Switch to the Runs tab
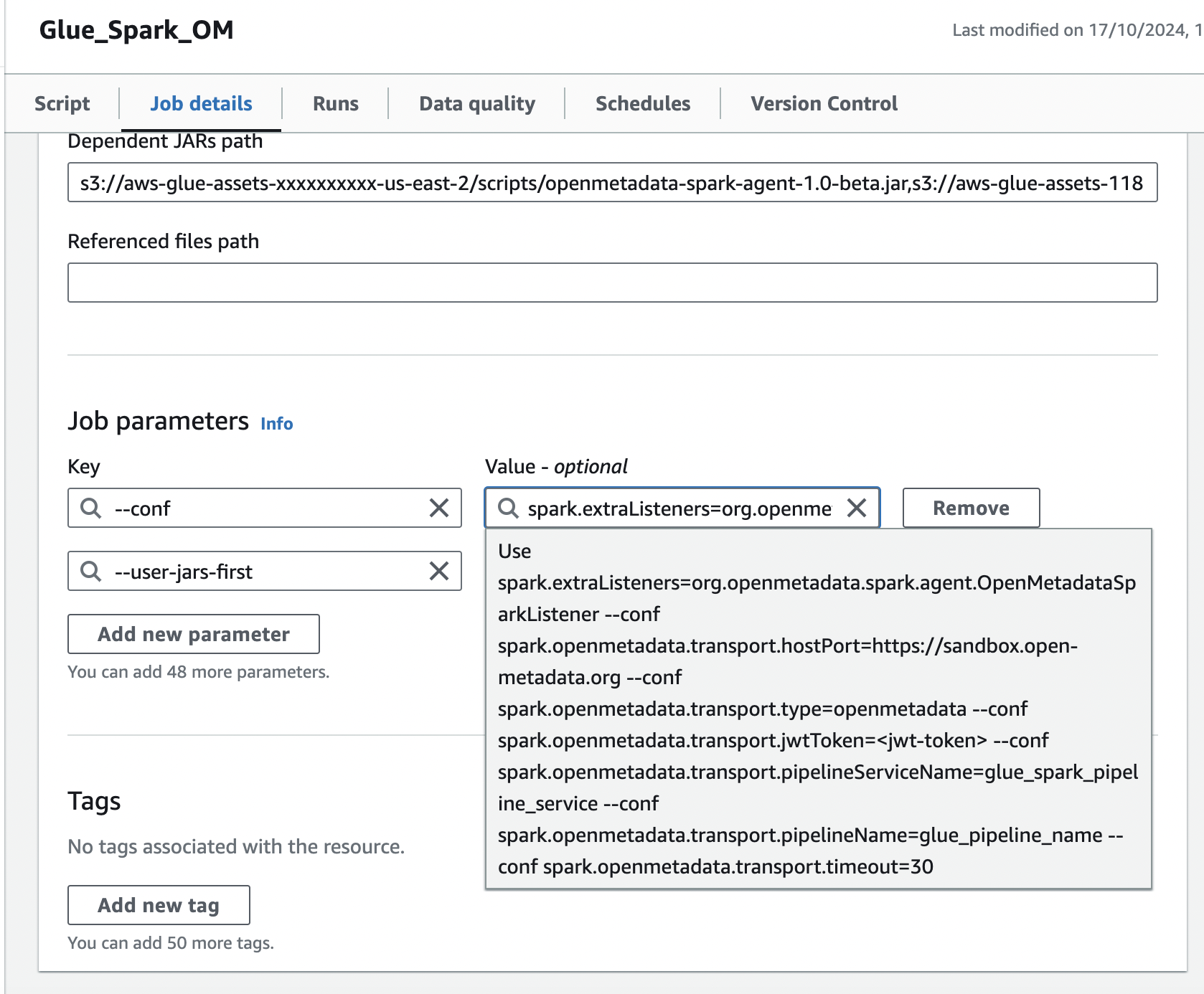 coord(334,103)
